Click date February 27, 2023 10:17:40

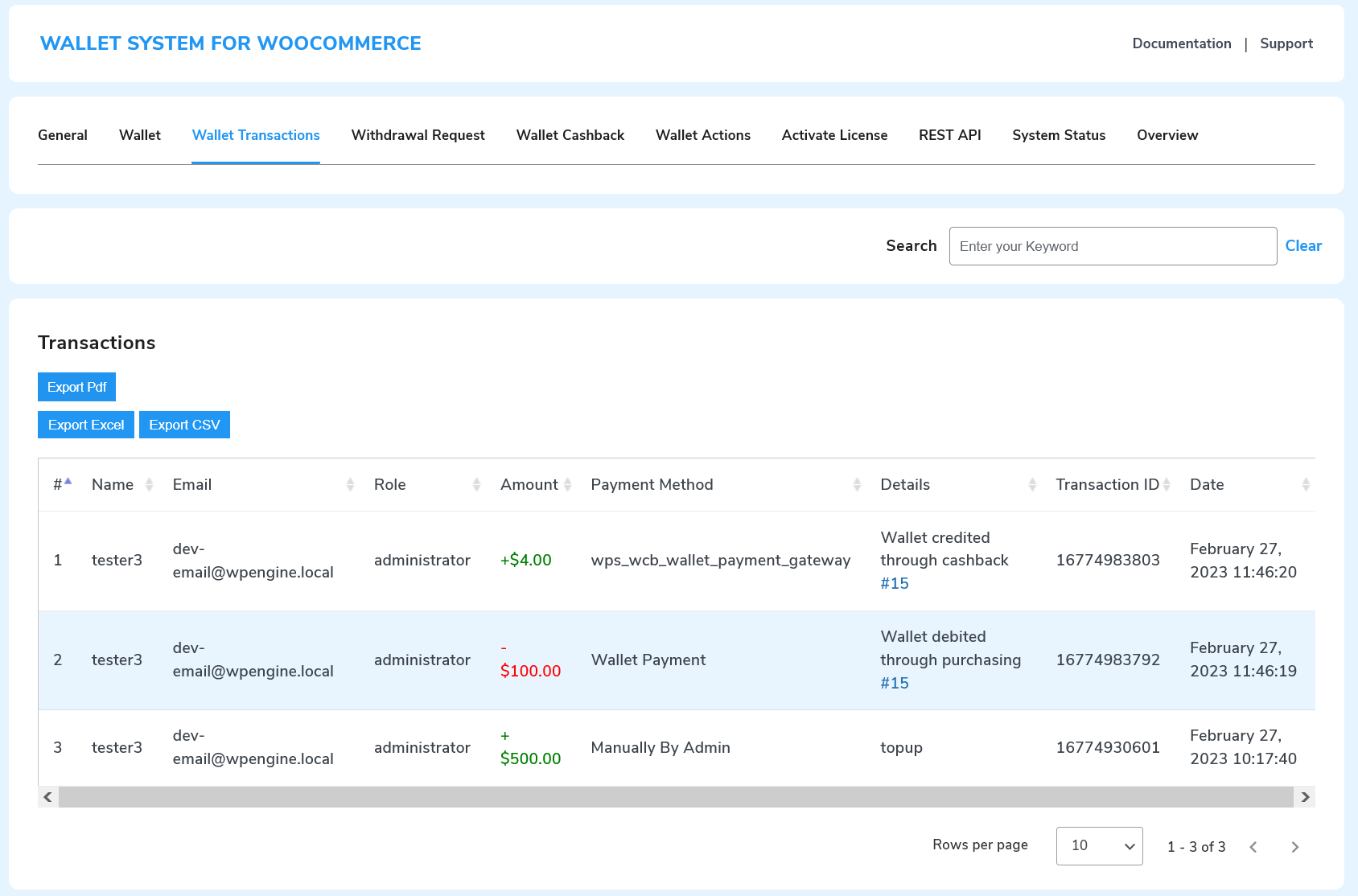[x=1243, y=747]
